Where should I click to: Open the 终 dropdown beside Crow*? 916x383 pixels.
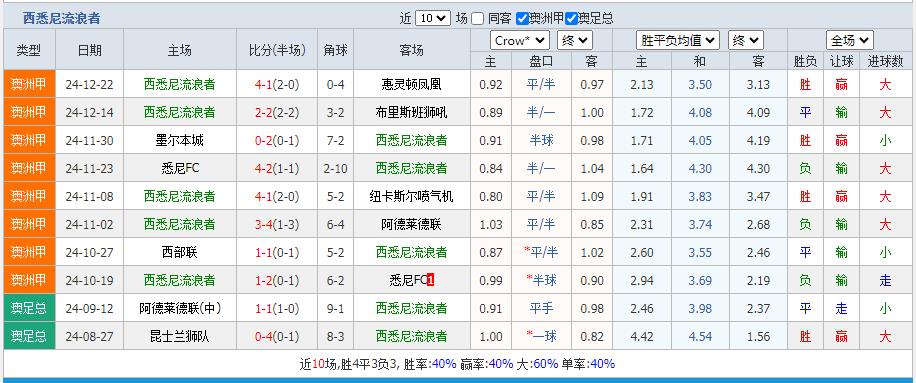(x=575, y=40)
